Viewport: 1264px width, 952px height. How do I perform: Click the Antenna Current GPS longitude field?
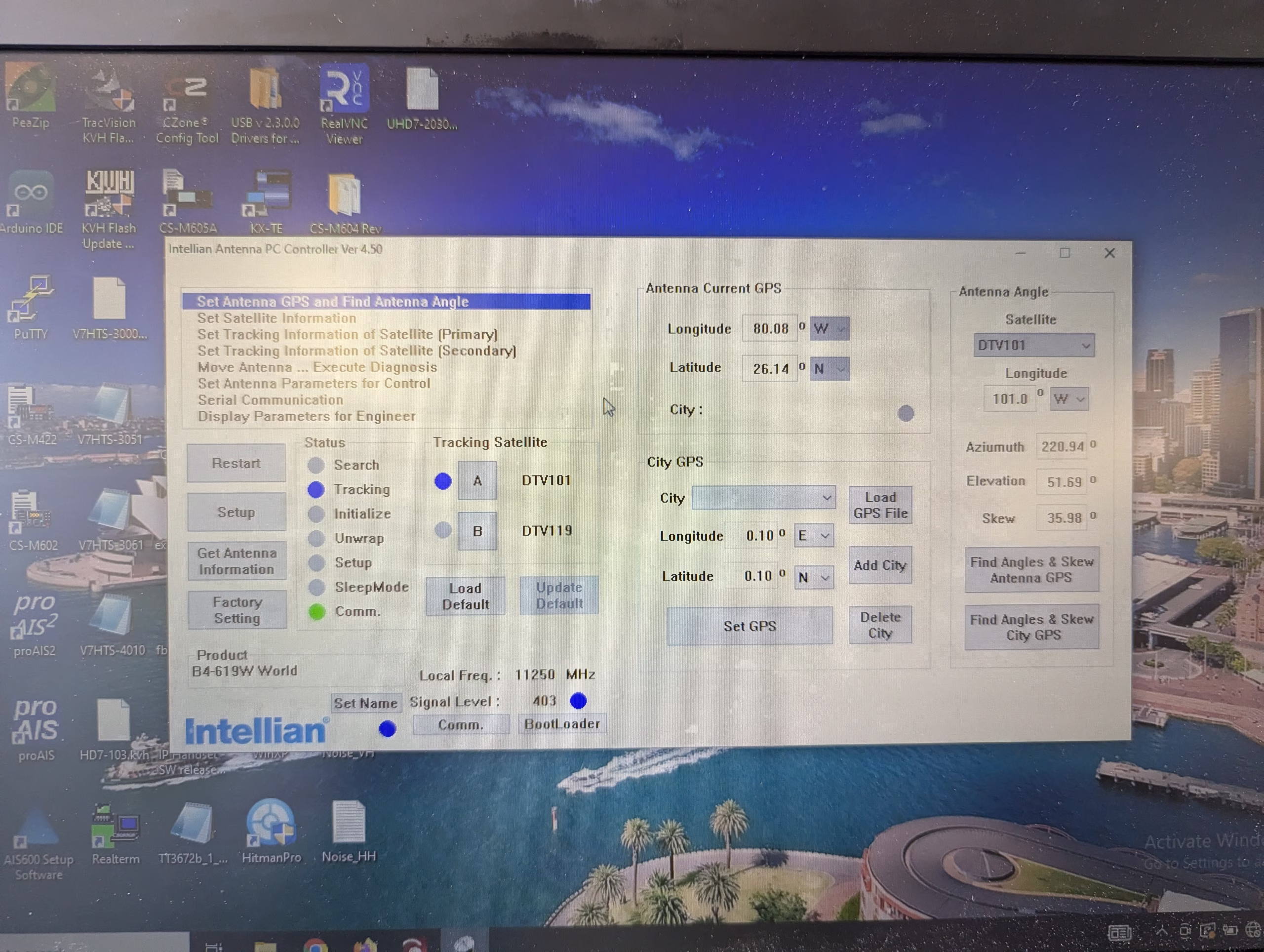[770, 328]
